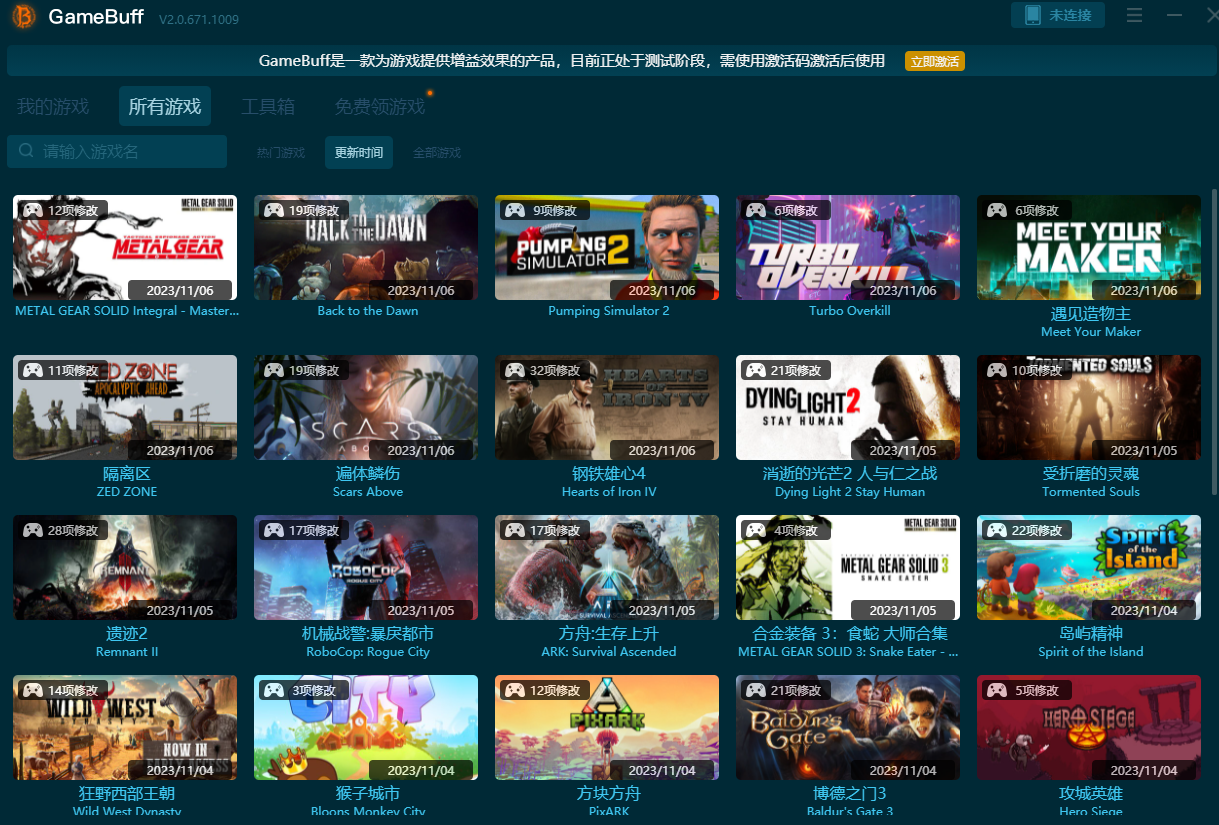Open the Metal Gear Solid 3 cover image
This screenshot has width=1219, height=825.
[x=848, y=567]
